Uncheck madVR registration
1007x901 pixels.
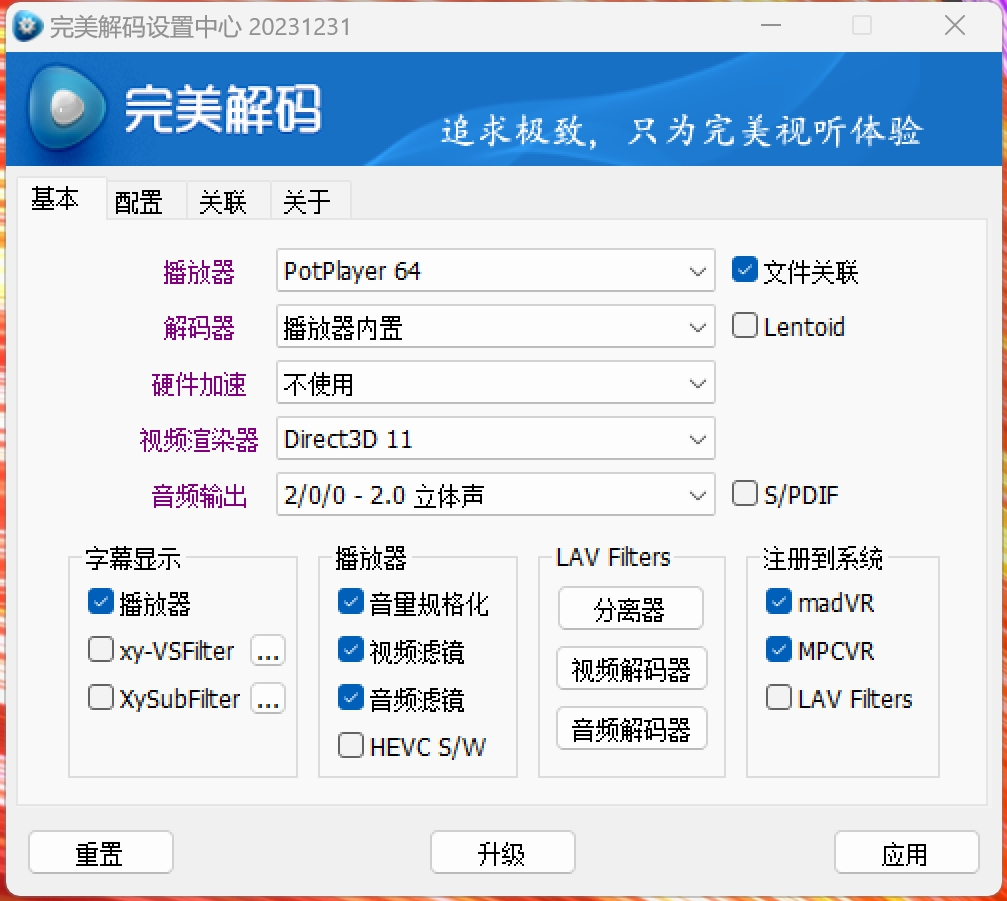click(779, 602)
